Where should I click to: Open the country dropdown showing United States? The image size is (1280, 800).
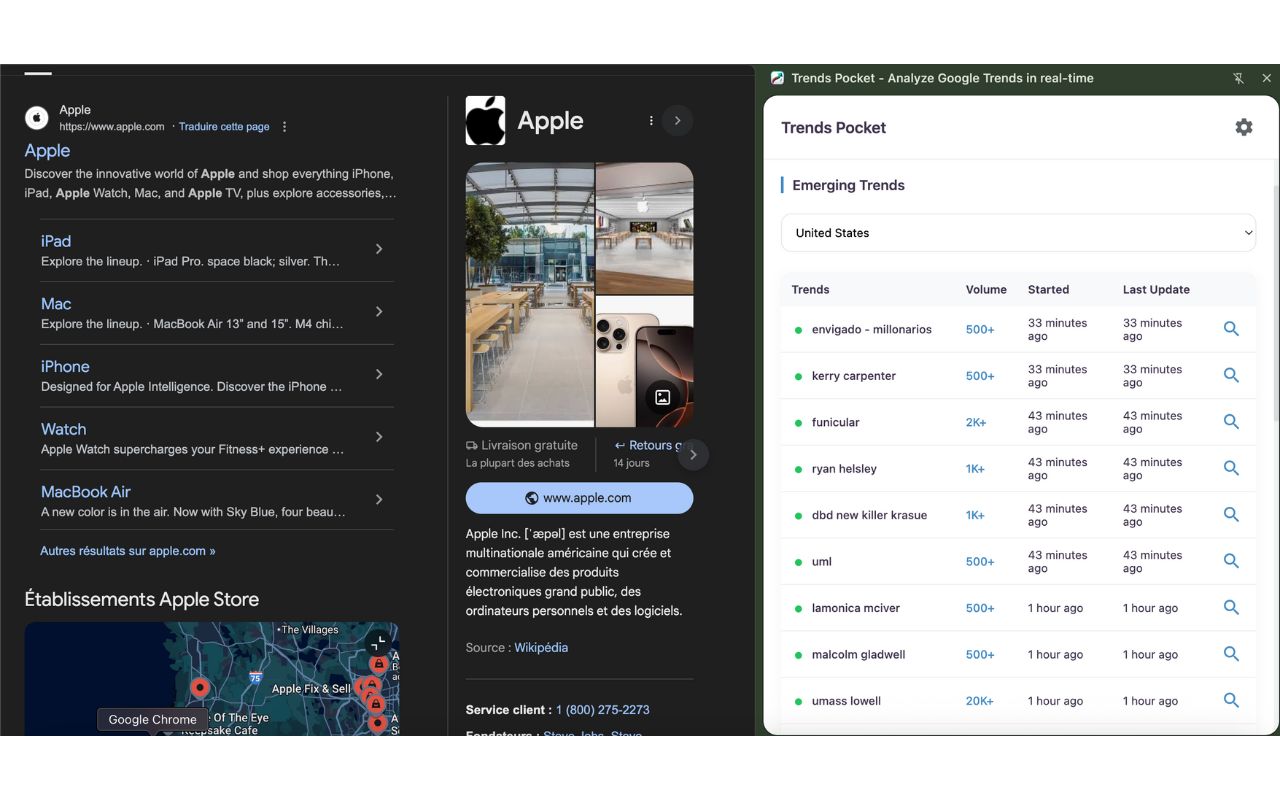[x=1018, y=233]
